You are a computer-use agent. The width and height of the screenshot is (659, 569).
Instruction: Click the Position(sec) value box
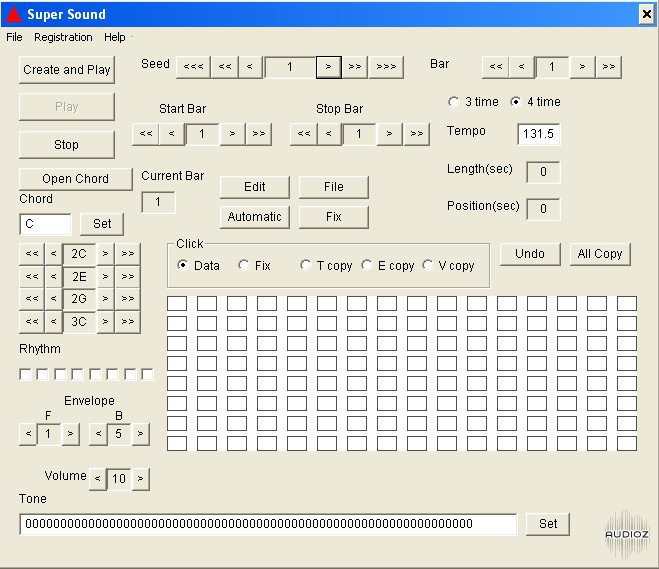(x=543, y=209)
